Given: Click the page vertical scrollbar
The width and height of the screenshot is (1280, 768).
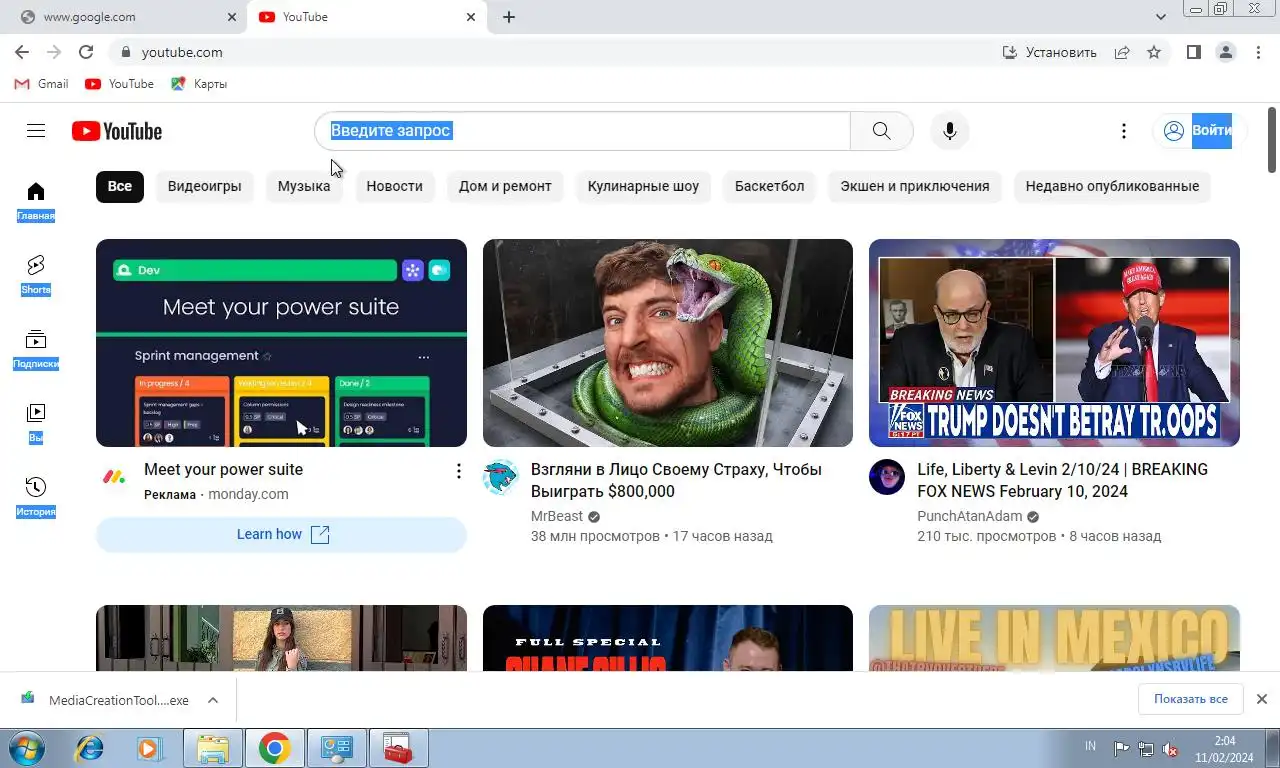Looking at the screenshot, I should (1272, 140).
